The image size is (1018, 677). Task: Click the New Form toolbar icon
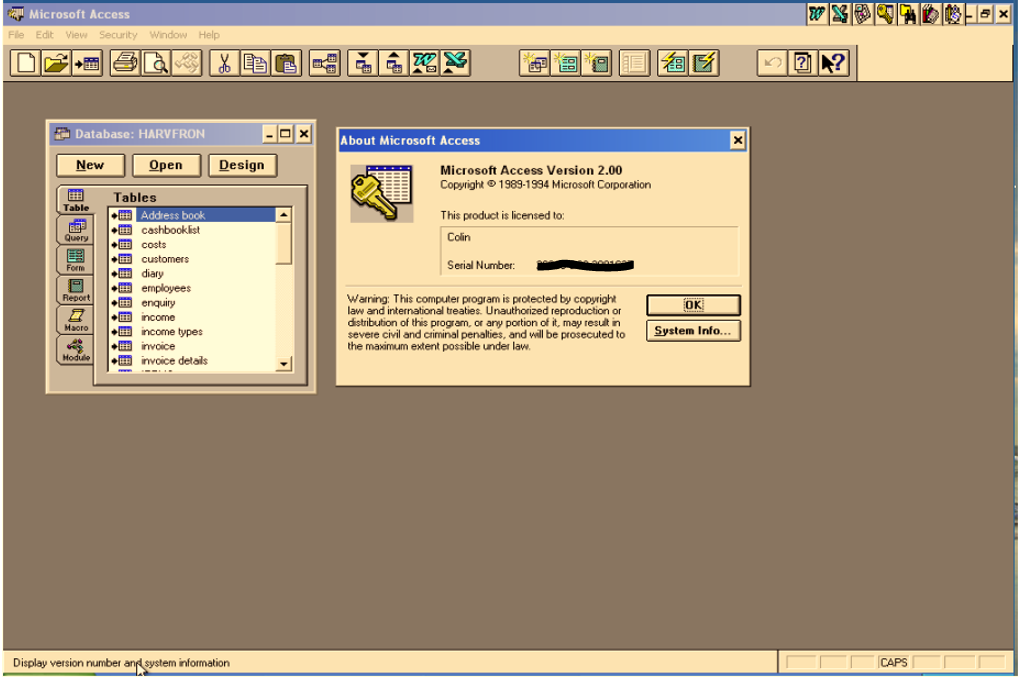tap(566, 63)
